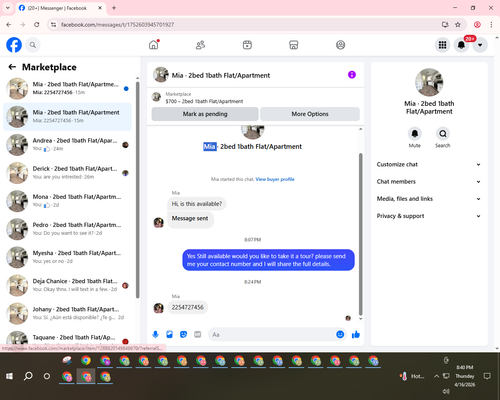
Task: Open the Pedro 2bed 1bath conversation
Action: [68, 229]
